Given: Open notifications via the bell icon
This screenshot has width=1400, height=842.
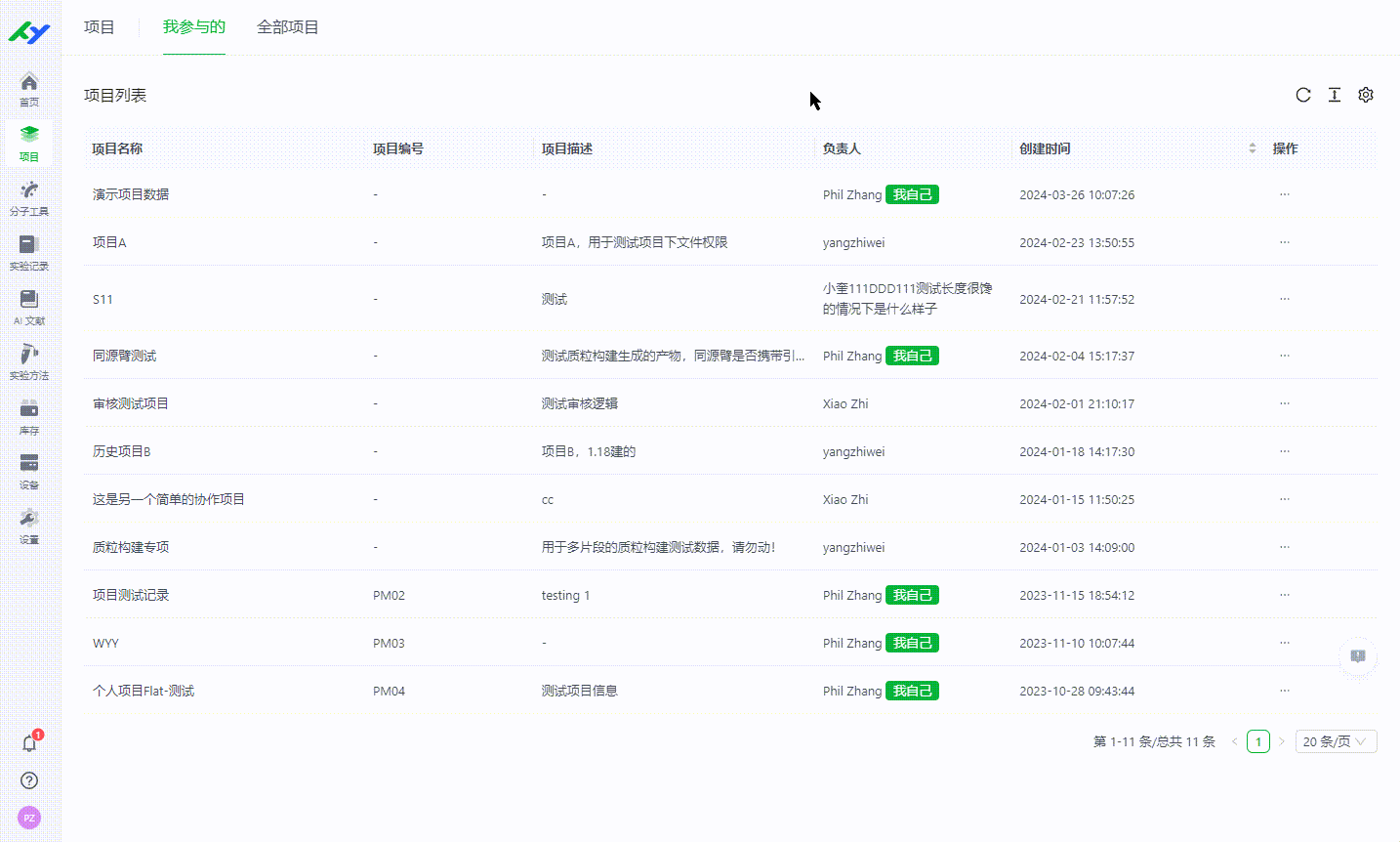Looking at the screenshot, I should (28, 743).
